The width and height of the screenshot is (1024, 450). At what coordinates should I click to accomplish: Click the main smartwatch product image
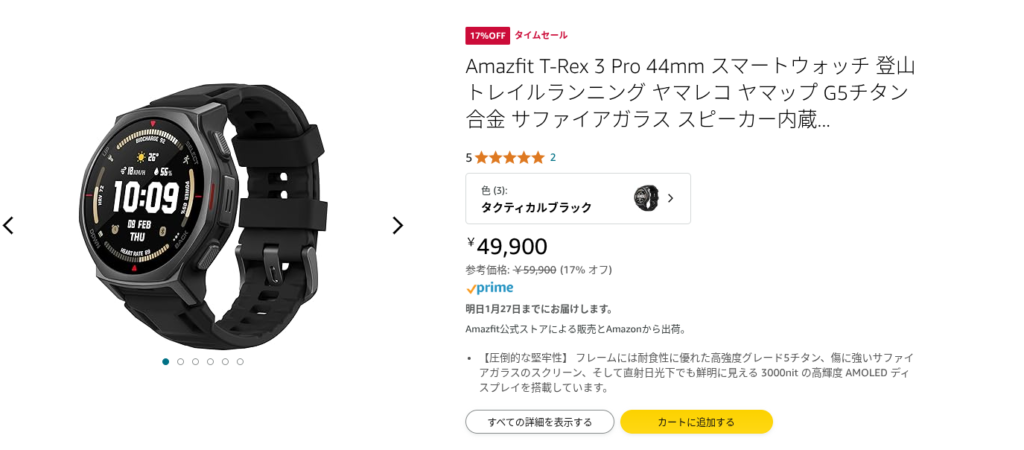coord(203,210)
